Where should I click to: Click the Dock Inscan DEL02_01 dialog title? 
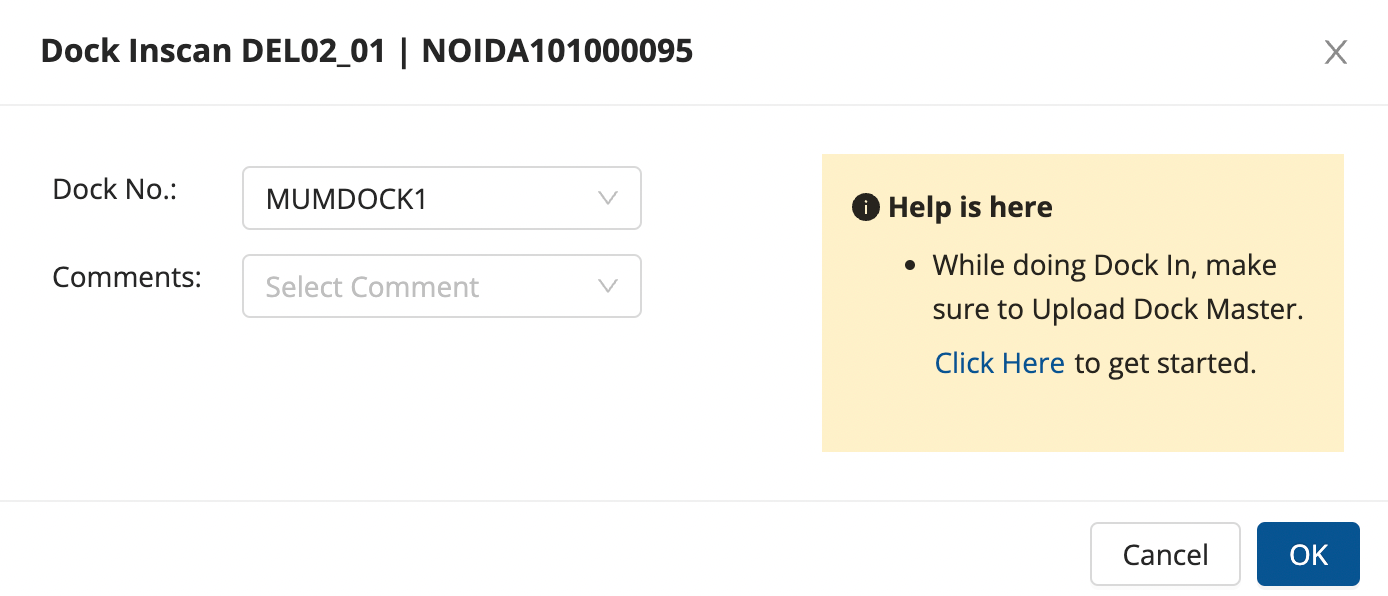213,52
